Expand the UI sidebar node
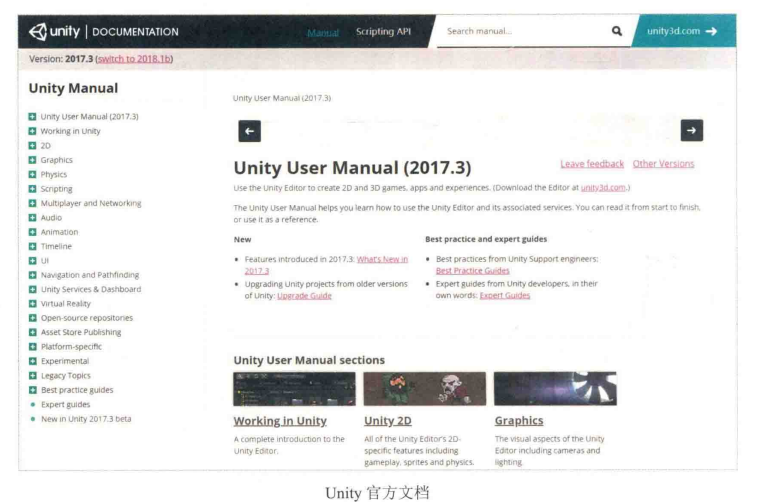The height and width of the screenshot is (502, 777). click(x=32, y=260)
